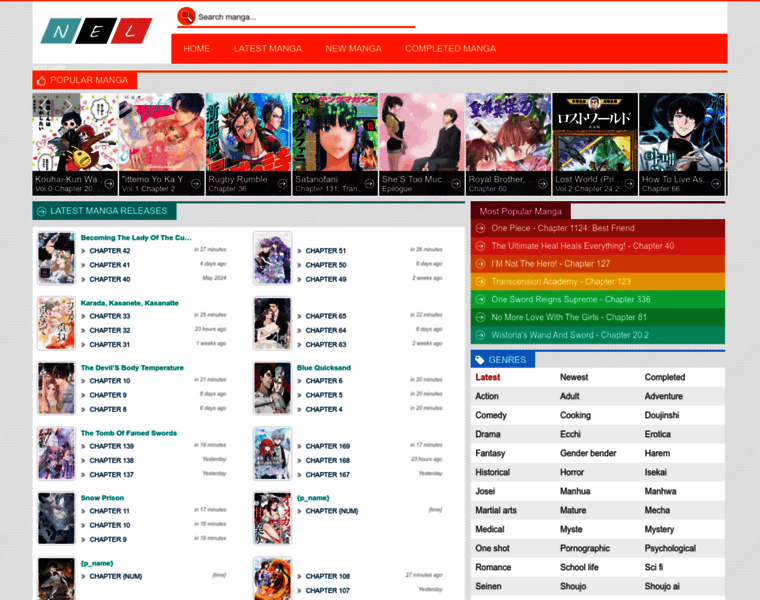Open Chapter 65 link
This screenshot has width=760, height=600.
(326, 316)
